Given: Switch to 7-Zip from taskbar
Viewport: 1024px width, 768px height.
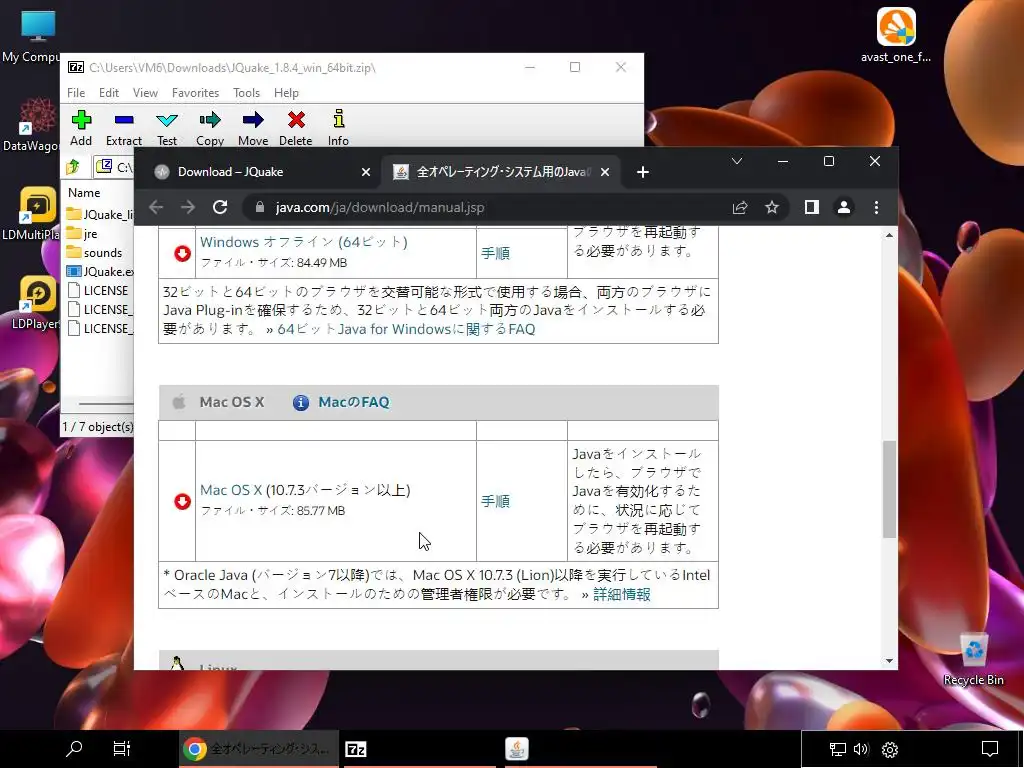Looking at the screenshot, I should tap(355, 749).
